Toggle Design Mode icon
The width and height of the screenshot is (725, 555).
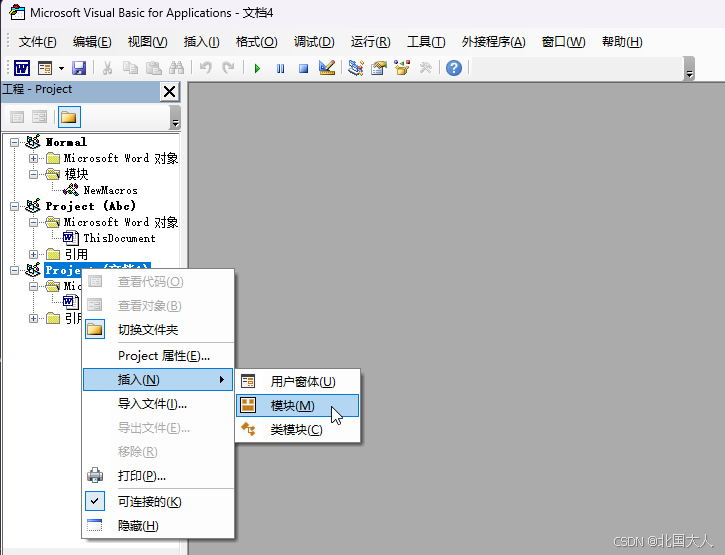click(x=327, y=68)
